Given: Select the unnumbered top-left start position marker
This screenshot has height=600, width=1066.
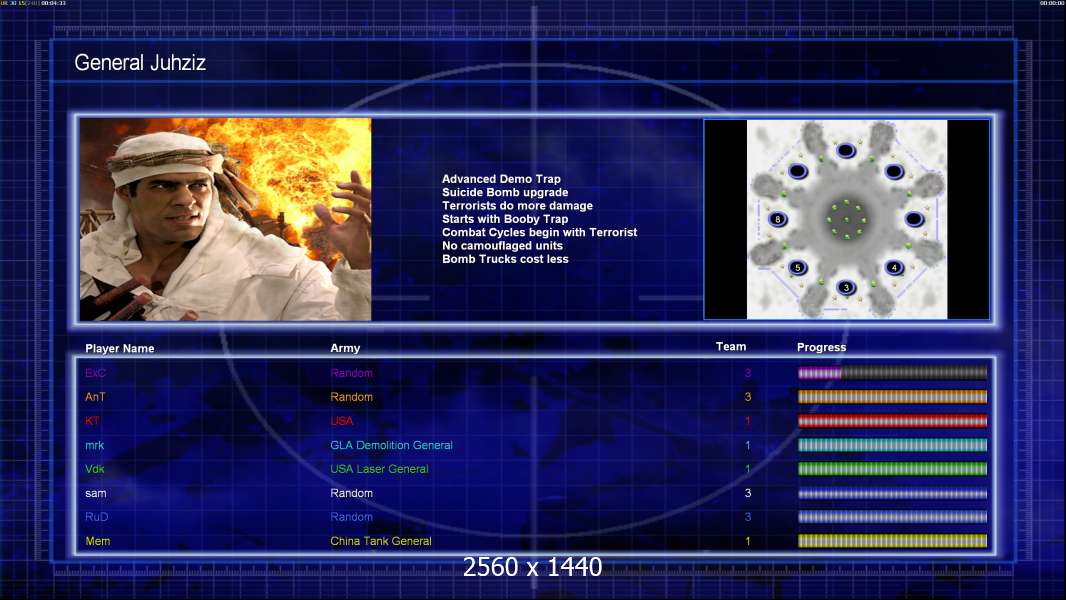Looking at the screenshot, I should tap(798, 171).
